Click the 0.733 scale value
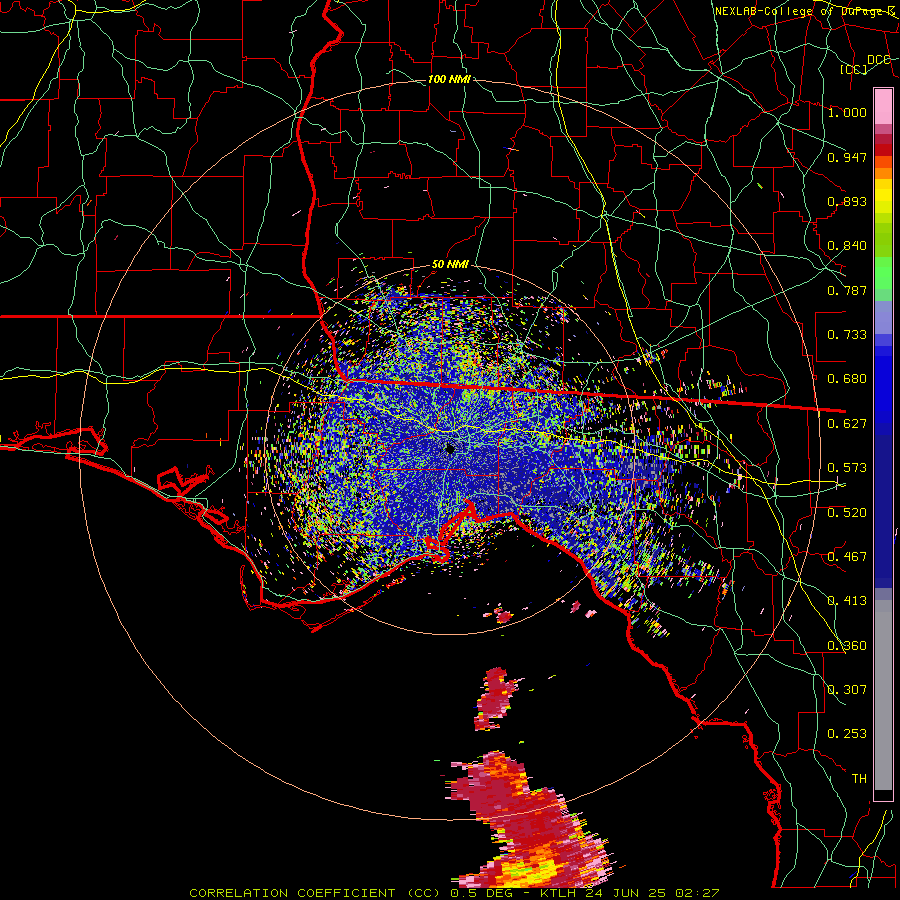The width and height of the screenshot is (900, 900). point(847,335)
